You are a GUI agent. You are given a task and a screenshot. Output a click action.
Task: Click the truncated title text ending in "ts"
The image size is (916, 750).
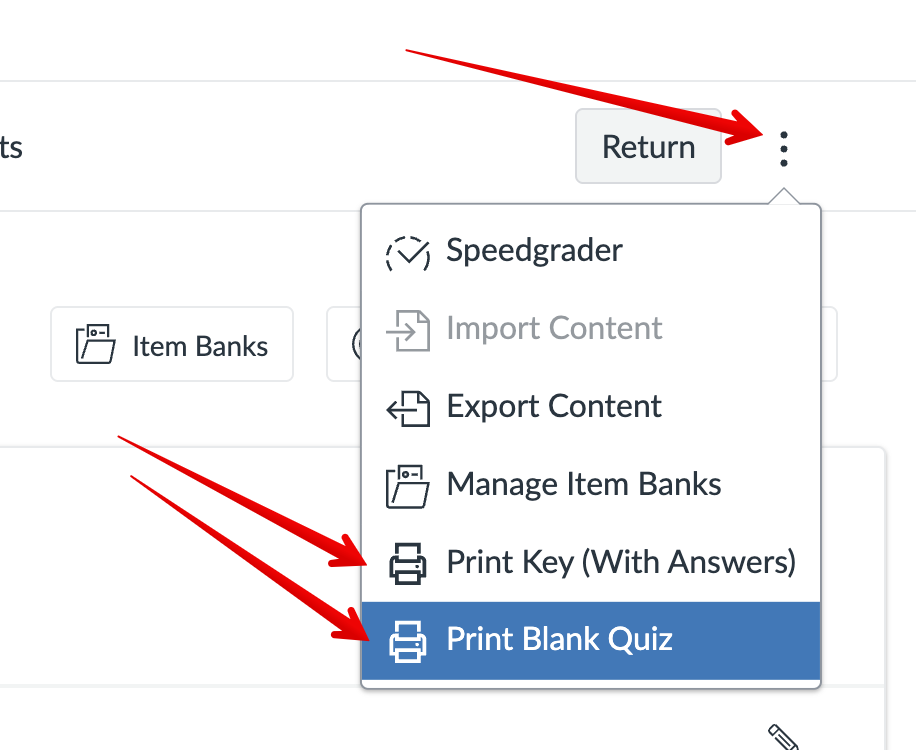[10, 148]
